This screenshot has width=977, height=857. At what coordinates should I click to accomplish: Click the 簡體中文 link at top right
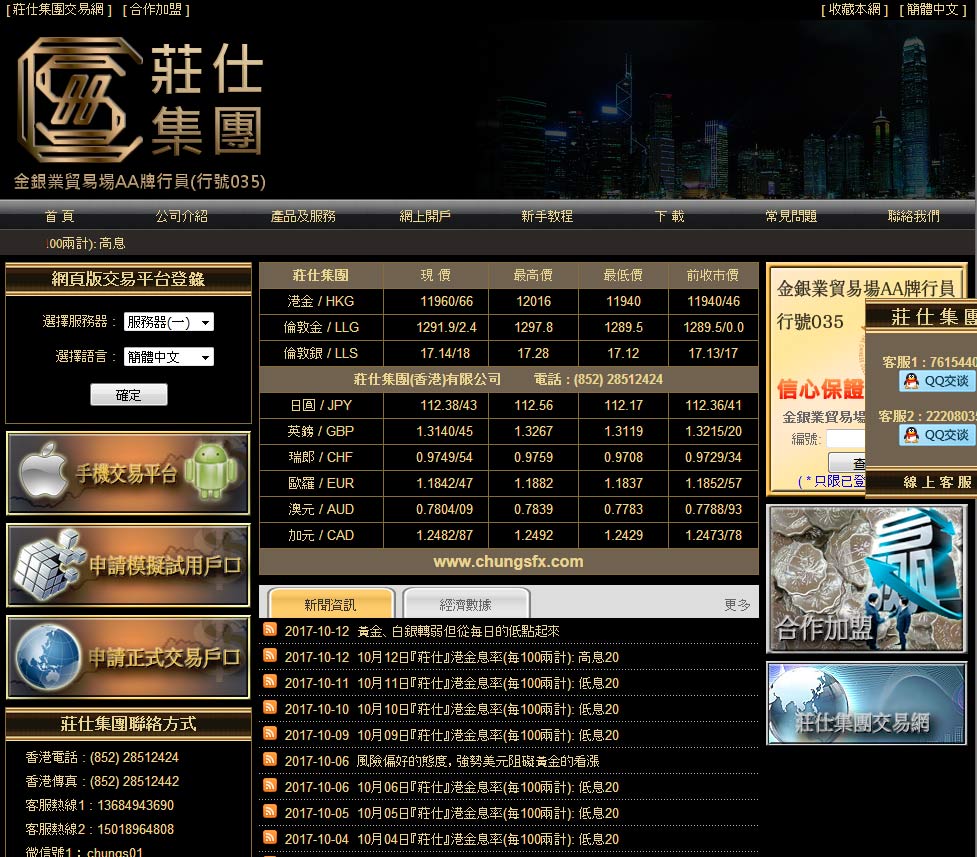coord(932,9)
